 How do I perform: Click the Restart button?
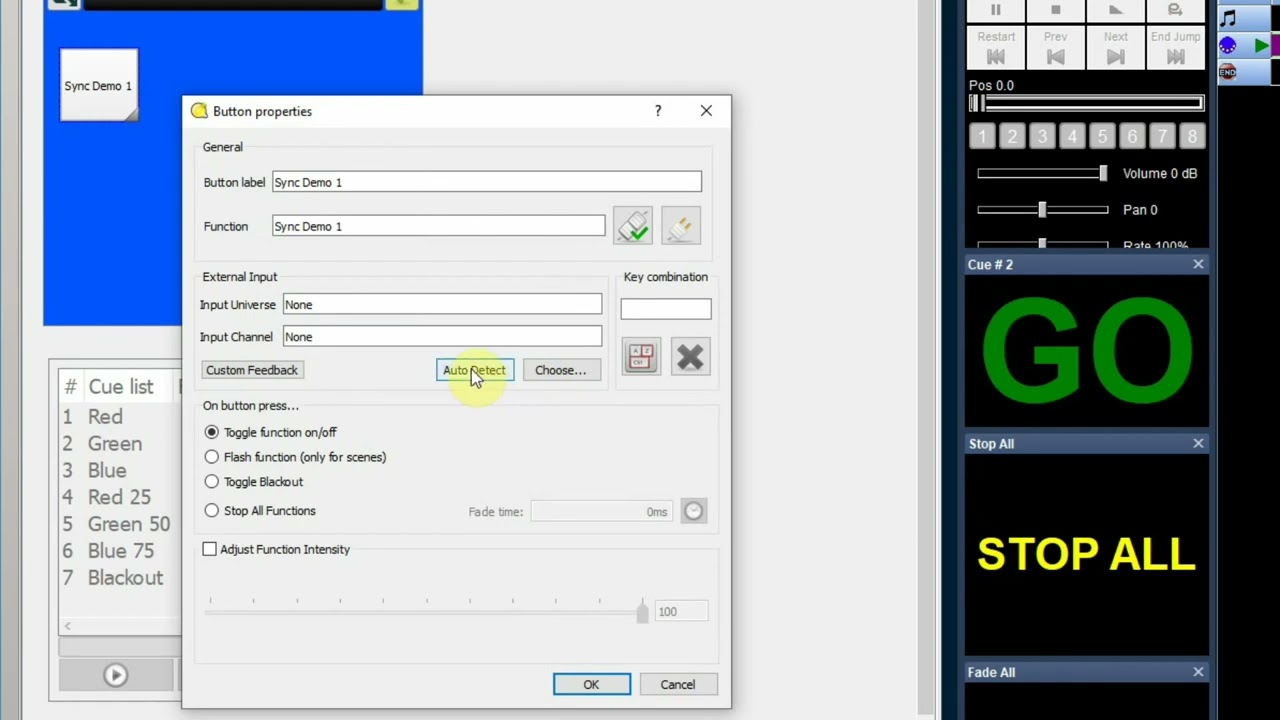click(996, 48)
